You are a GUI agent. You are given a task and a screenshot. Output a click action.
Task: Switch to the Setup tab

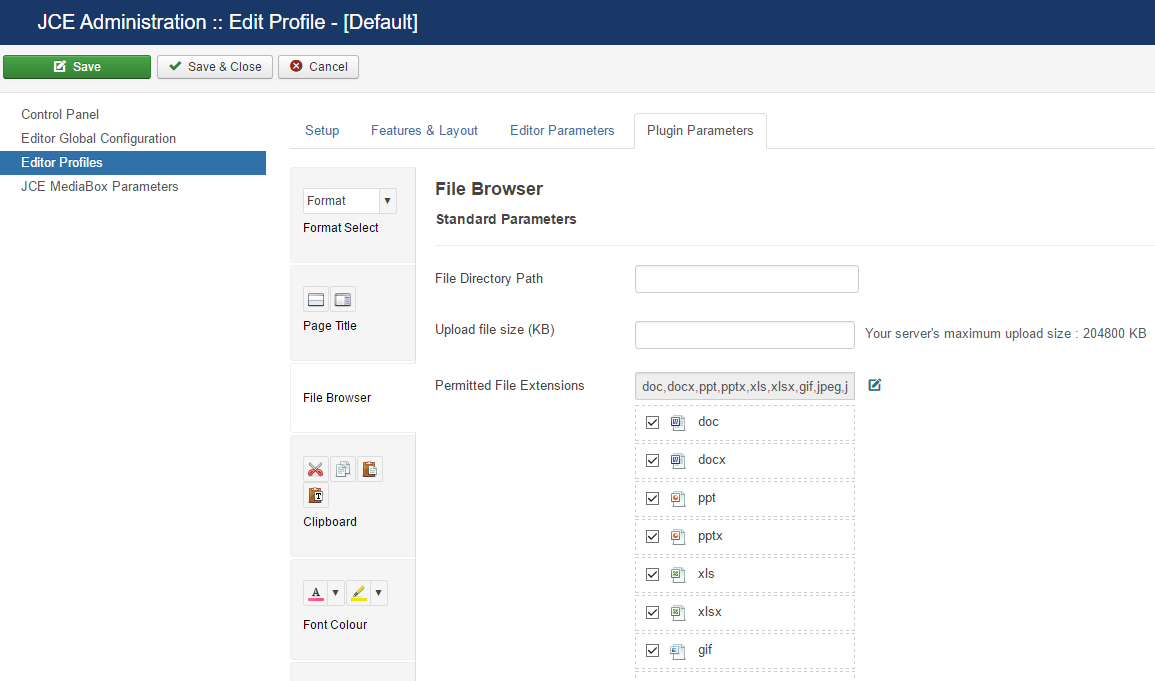[x=322, y=130]
